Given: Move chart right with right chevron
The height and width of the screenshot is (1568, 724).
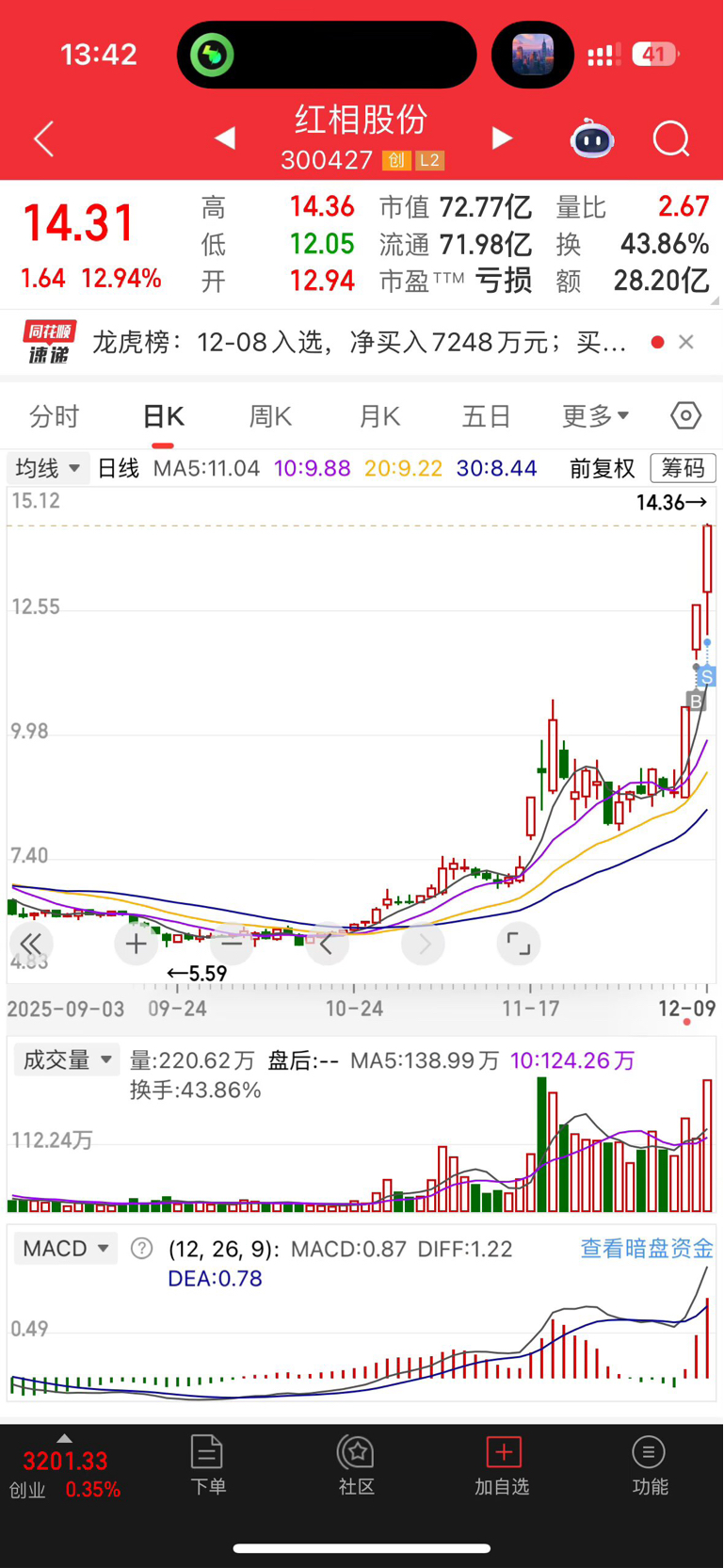Looking at the screenshot, I should tap(424, 944).
